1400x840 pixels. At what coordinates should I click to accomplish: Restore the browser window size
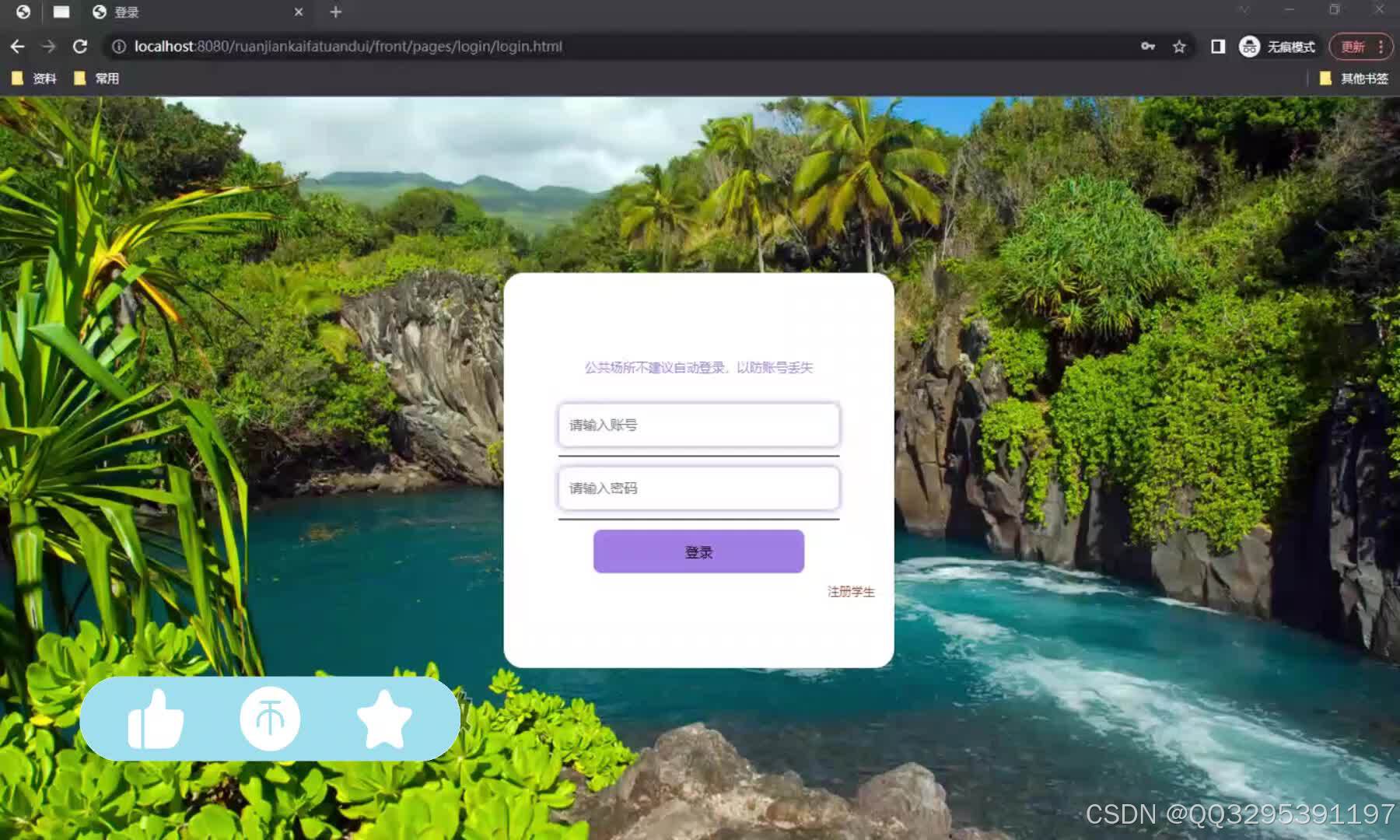[1335, 10]
